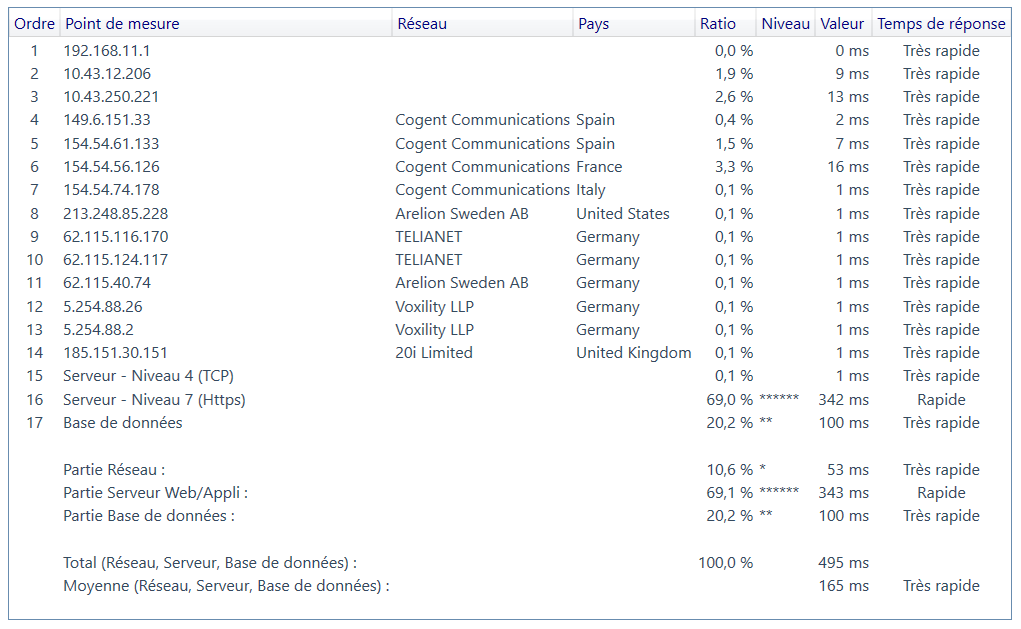Select the Moyenne (Réseau, Serveur, Base de données) line
The image size is (1021, 629).
coord(510,586)
